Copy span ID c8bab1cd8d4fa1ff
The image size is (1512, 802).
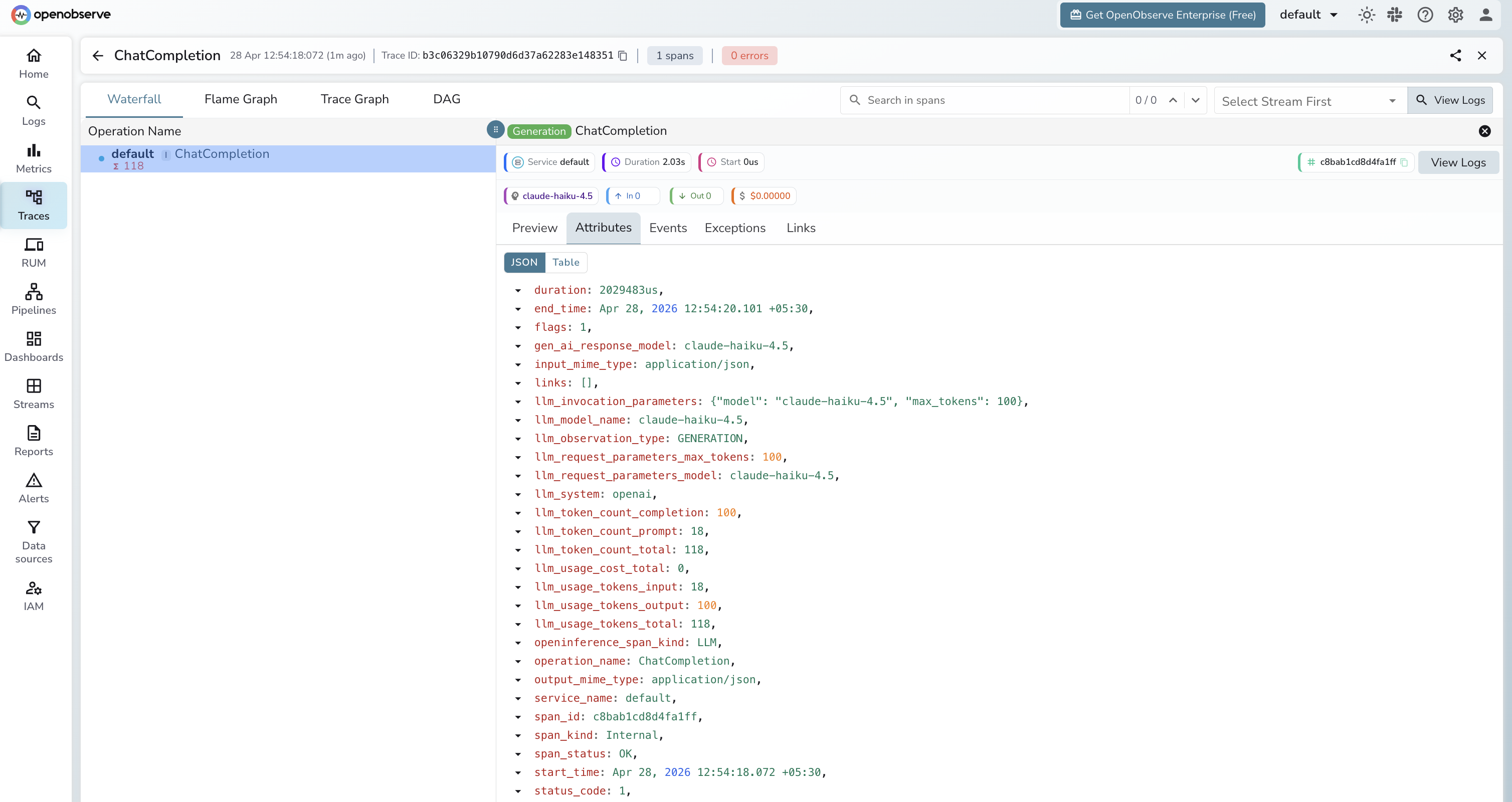pyautogui.click(x=1404, y=162)
